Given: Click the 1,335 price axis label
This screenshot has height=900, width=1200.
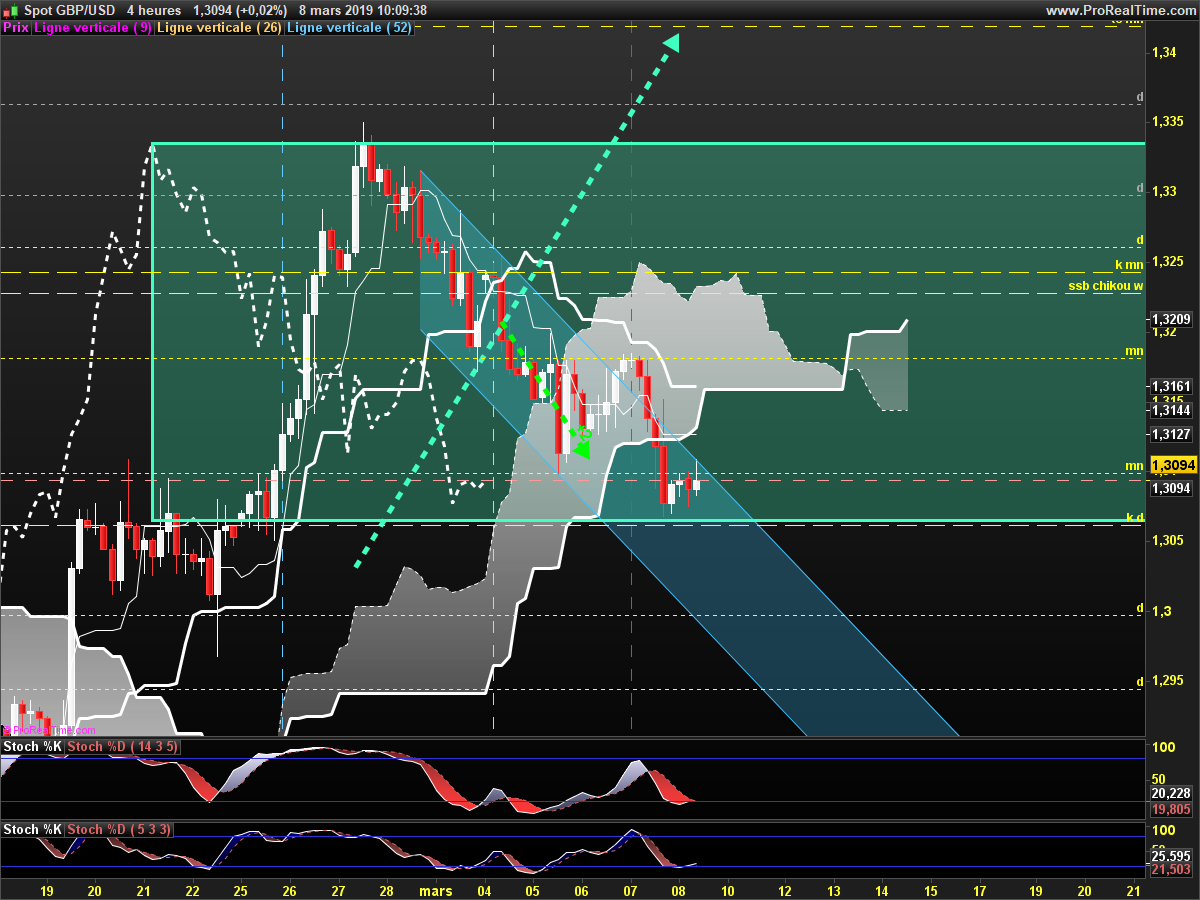Looking at the screenshot, I should click(1169, 121).
